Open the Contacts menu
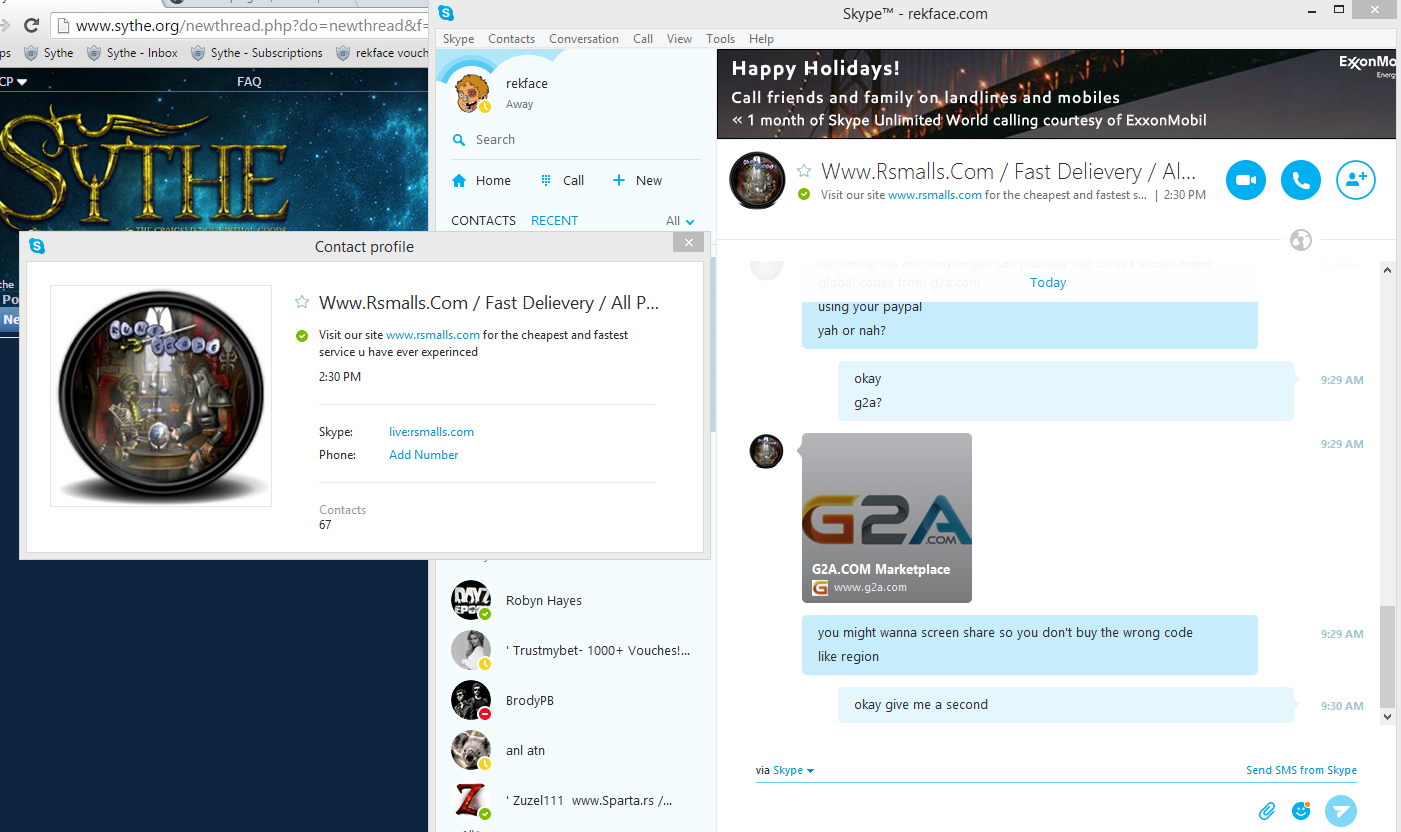 point(512,39)
